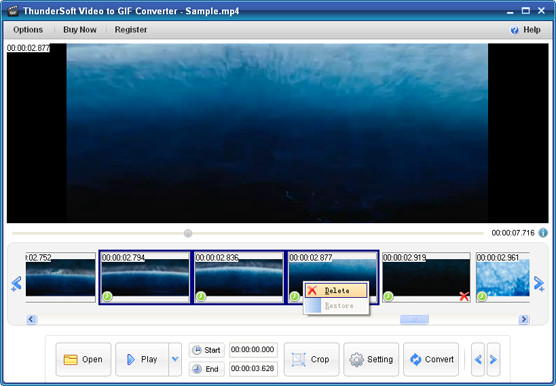Step to the previous frame using the blue left arrow
The image size is (556, 386).
click(x=478, y=359)
